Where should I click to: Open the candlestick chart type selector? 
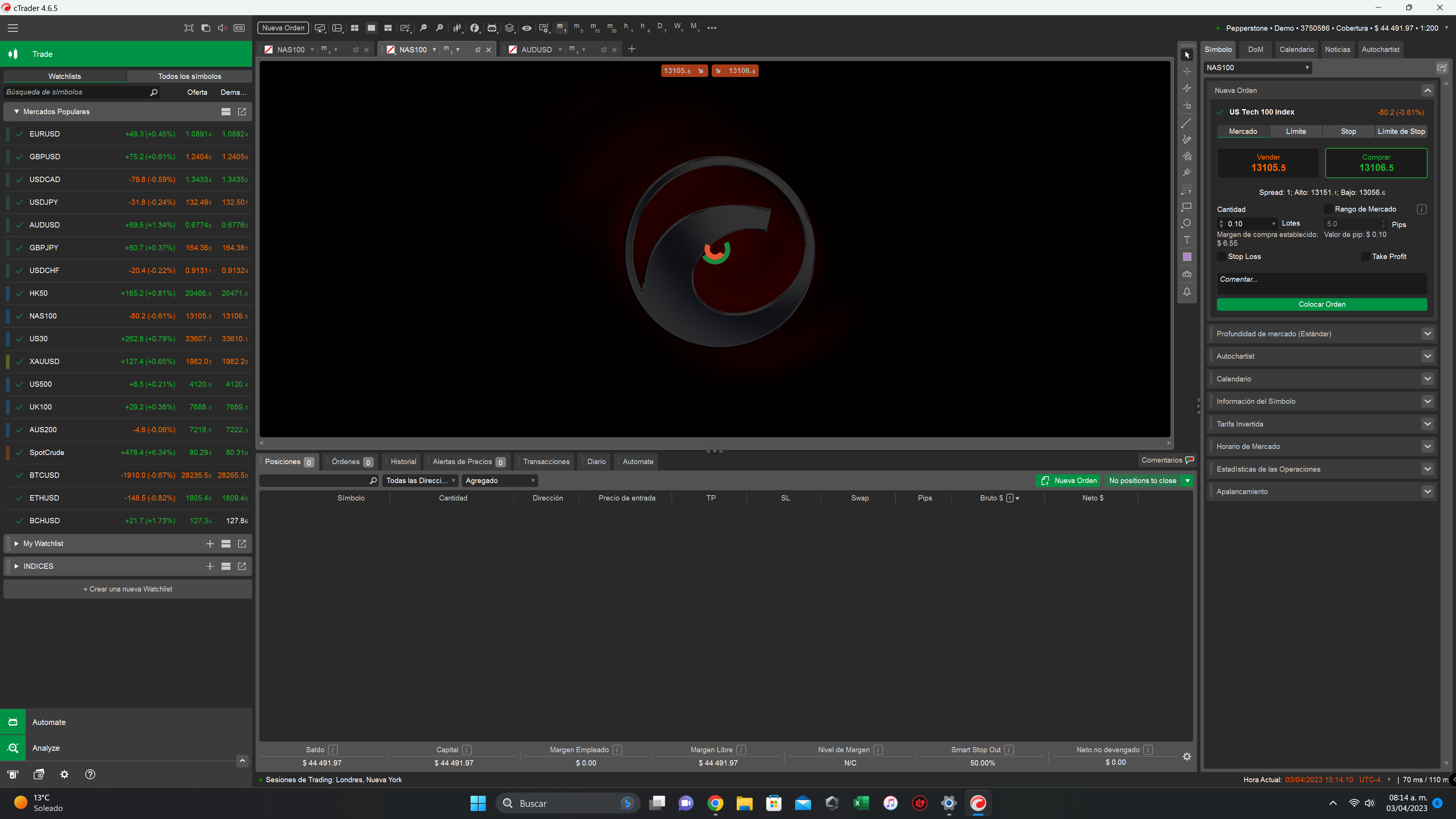(457, 28)
